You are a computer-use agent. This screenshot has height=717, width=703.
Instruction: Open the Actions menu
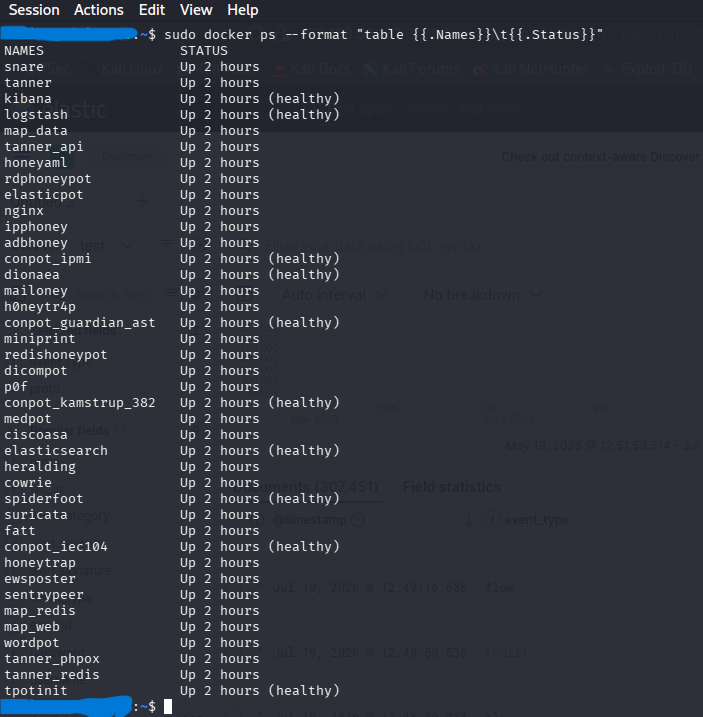click(99, 10)
